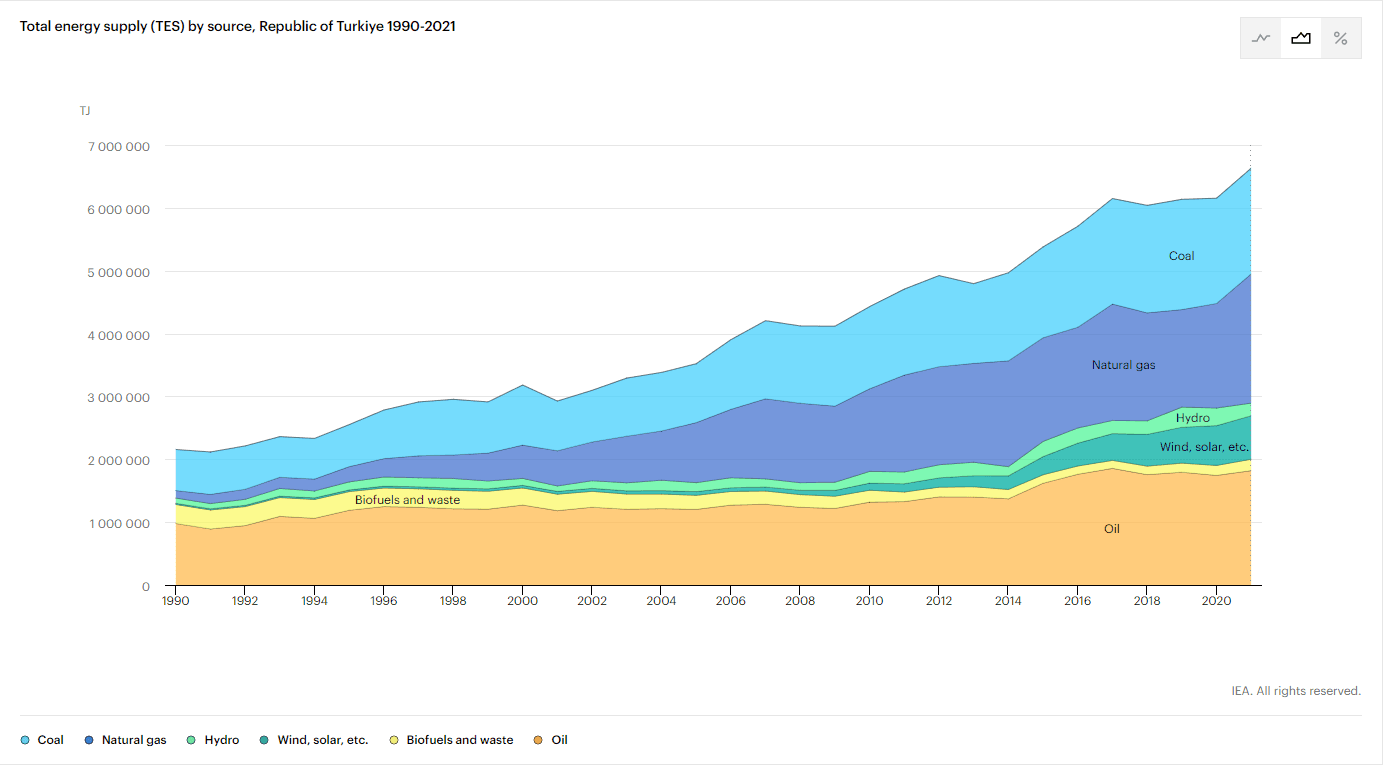Image resolution: width=1383 pixels, height=765 pixels.
Task: Click the 2002 x-axis label
Action: [592, 602]
